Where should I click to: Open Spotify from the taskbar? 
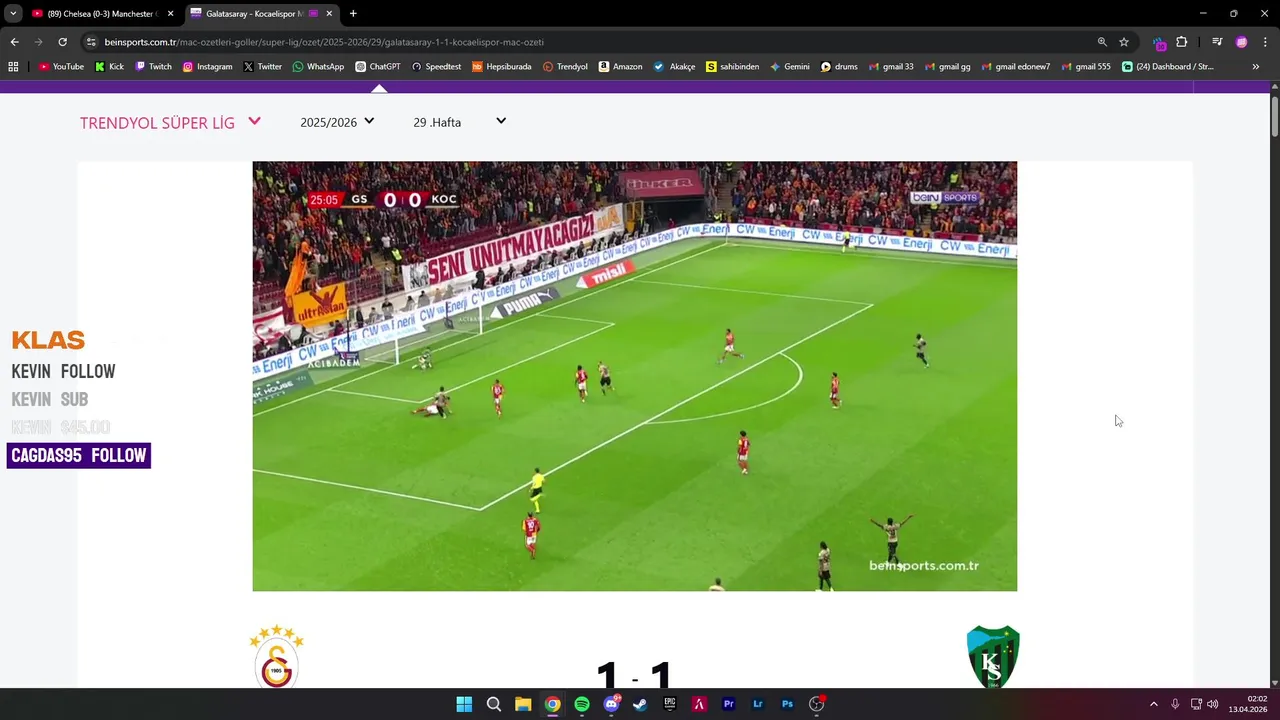pos(582,704)
